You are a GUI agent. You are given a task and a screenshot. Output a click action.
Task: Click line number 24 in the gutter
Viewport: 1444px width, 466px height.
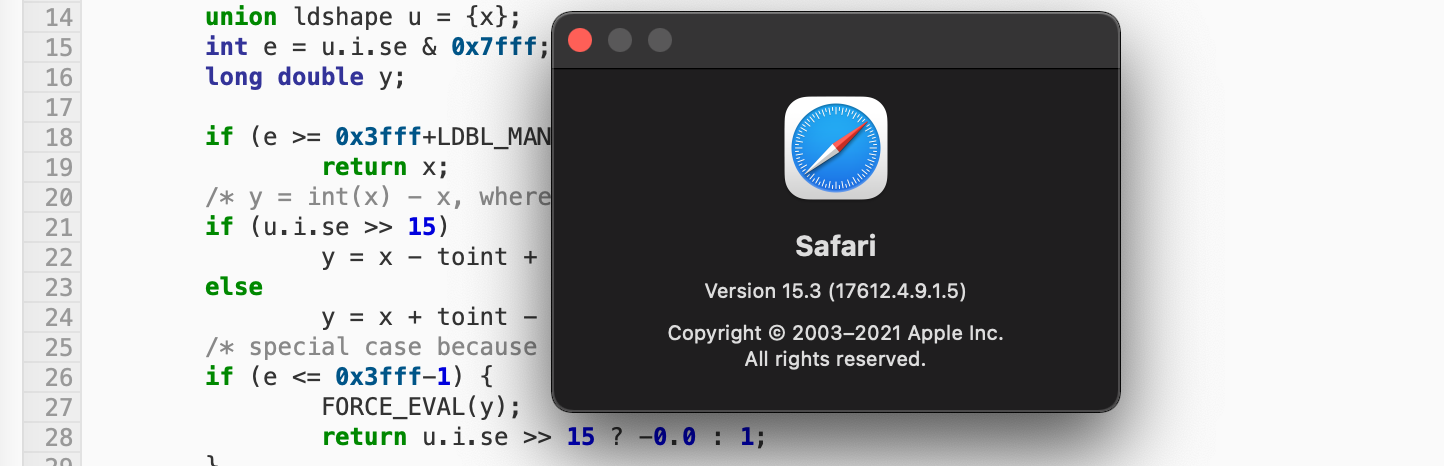pos(59,317)
